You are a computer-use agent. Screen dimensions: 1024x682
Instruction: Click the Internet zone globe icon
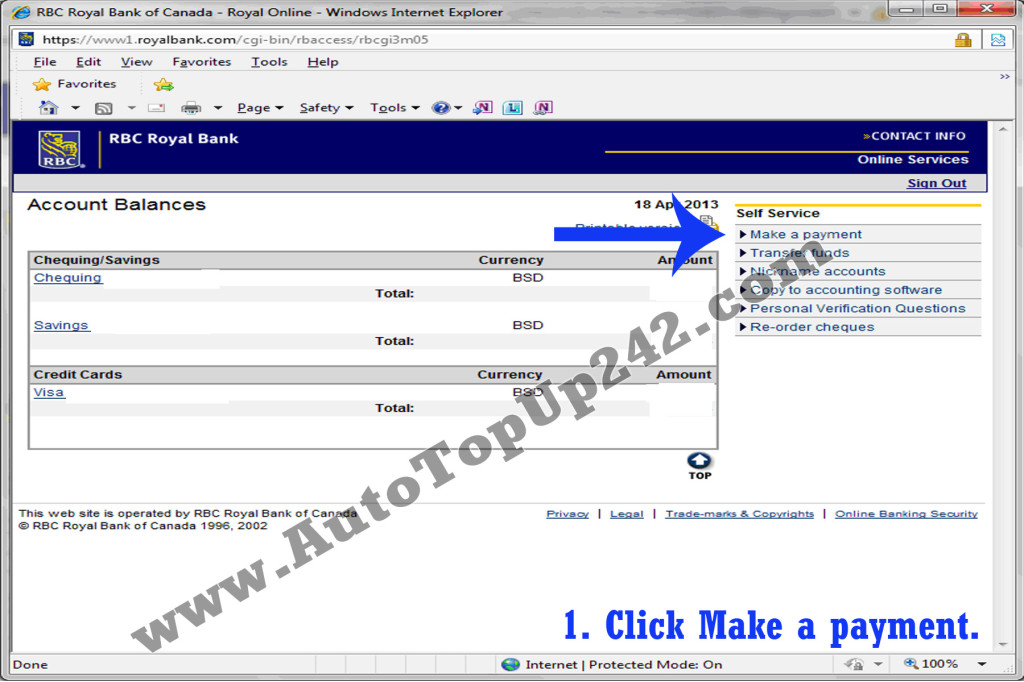511,664
